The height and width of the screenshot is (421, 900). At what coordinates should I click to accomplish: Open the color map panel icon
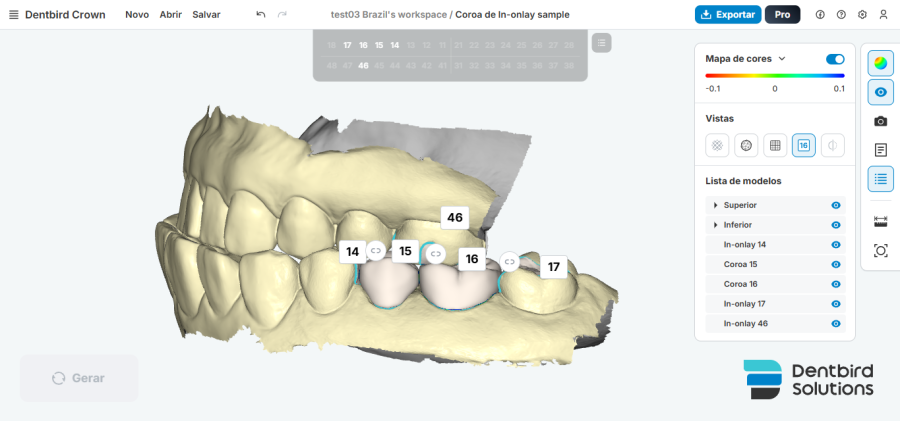(x=880, y=63)
